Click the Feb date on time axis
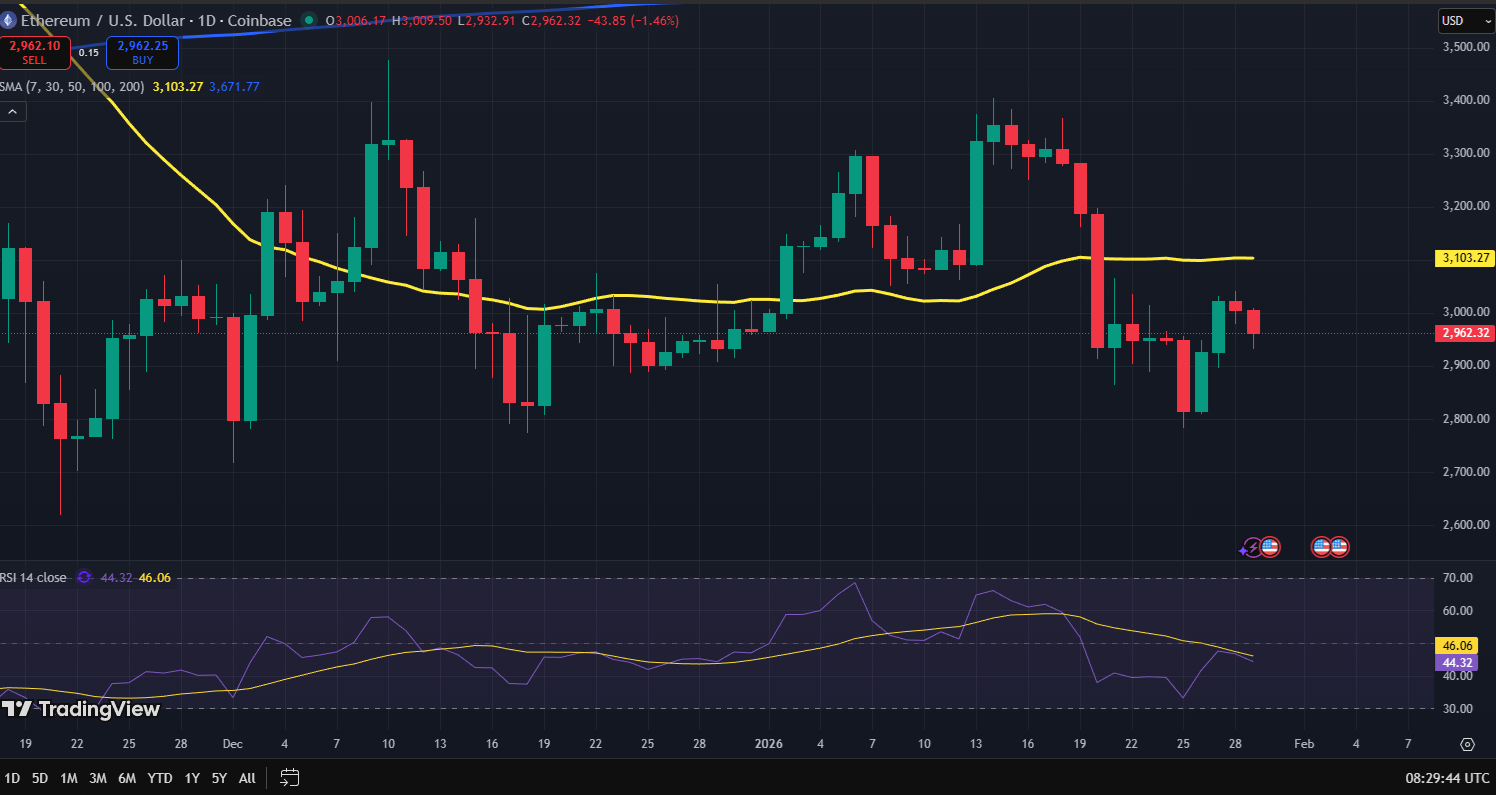 [x=1303, y=744]
